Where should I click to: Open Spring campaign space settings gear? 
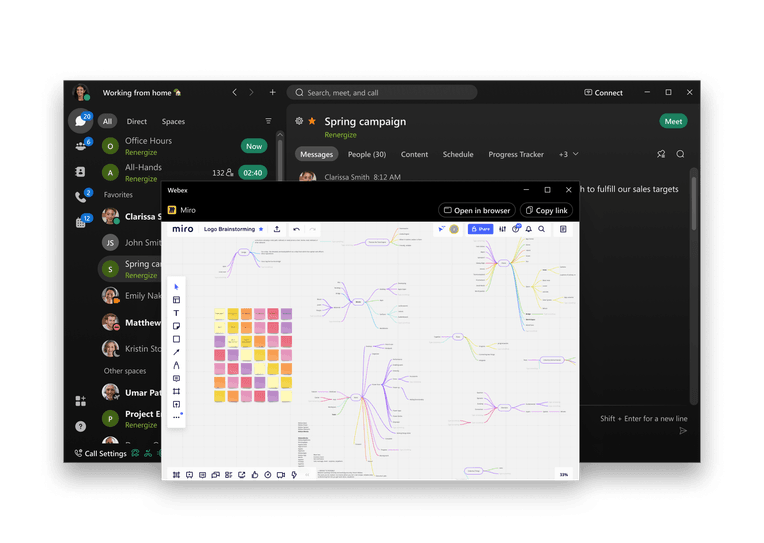pos(299,121)
